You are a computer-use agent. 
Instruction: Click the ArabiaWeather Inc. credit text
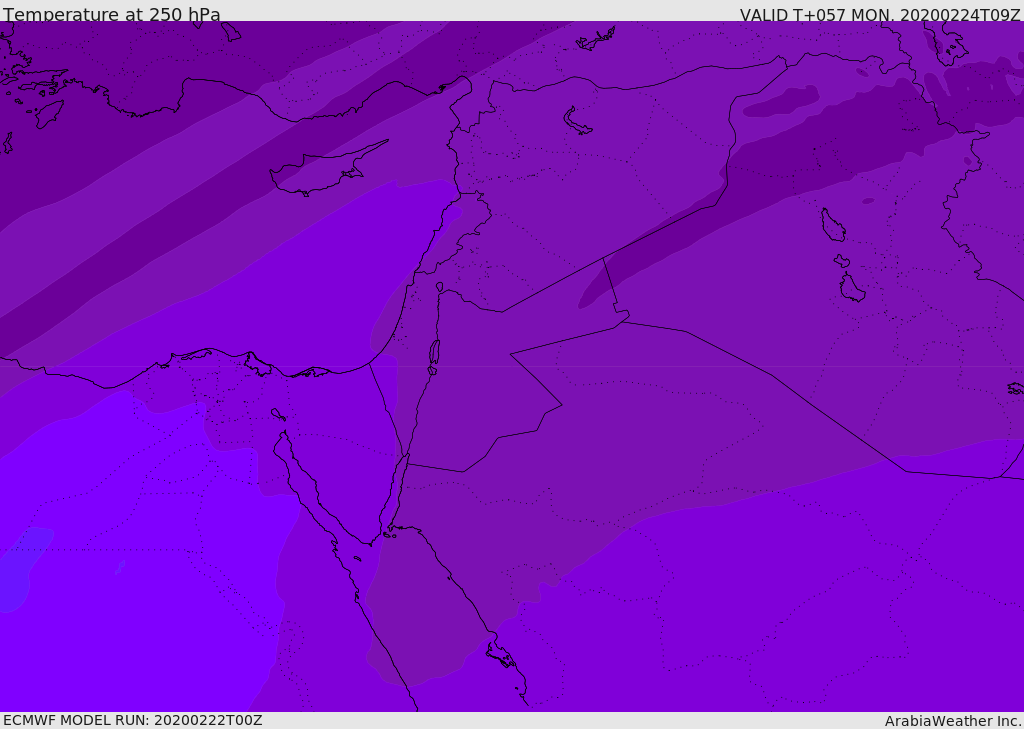pos(952,721)
